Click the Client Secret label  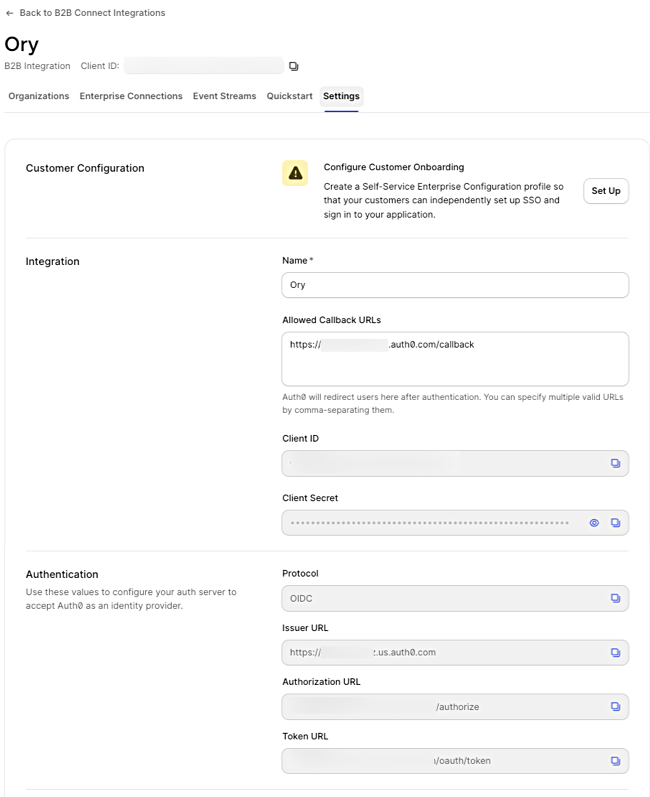pos(310,498)
